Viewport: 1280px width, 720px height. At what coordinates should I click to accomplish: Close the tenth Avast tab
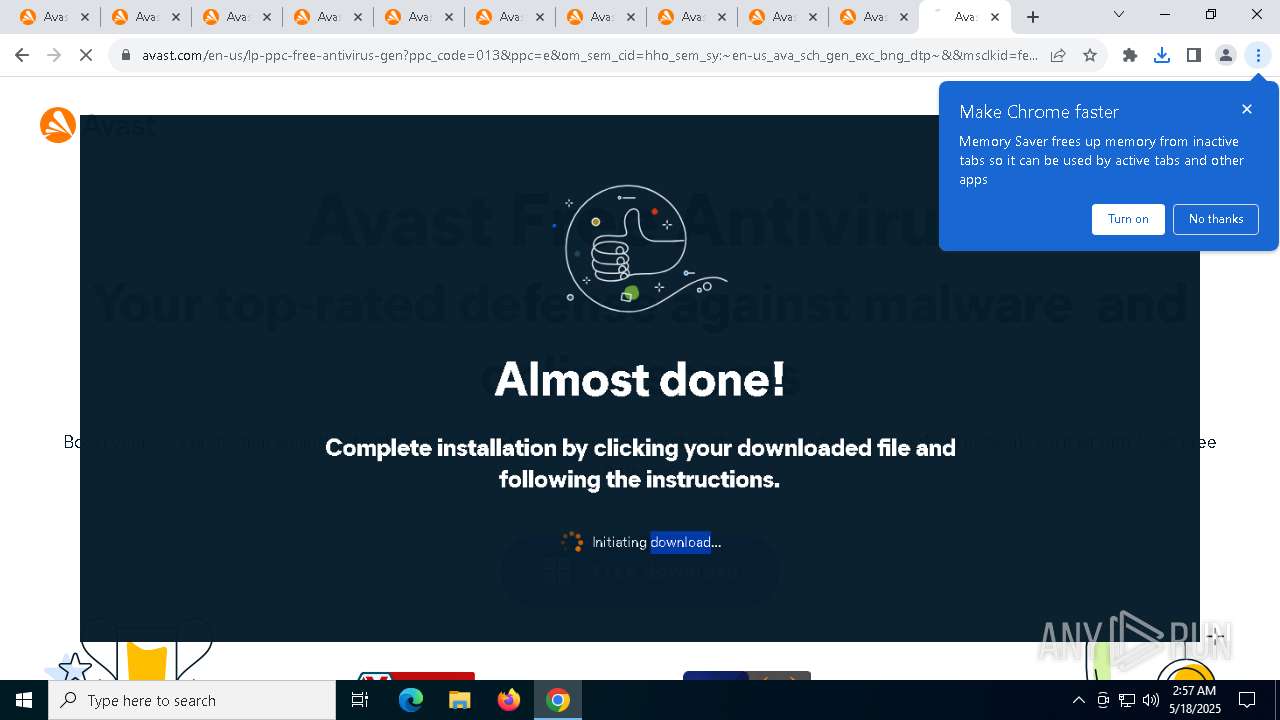903,17
